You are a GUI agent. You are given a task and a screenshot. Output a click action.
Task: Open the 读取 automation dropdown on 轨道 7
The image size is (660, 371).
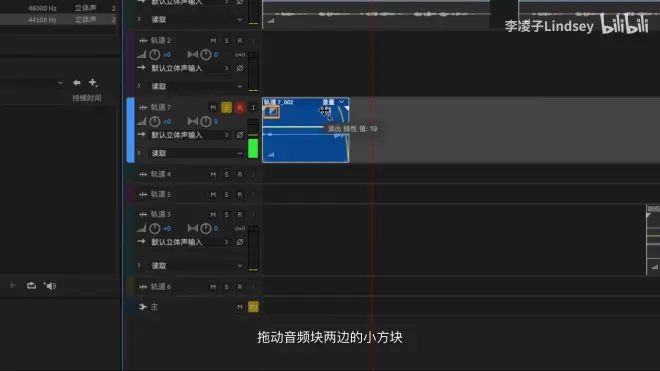tap(196, 153)
